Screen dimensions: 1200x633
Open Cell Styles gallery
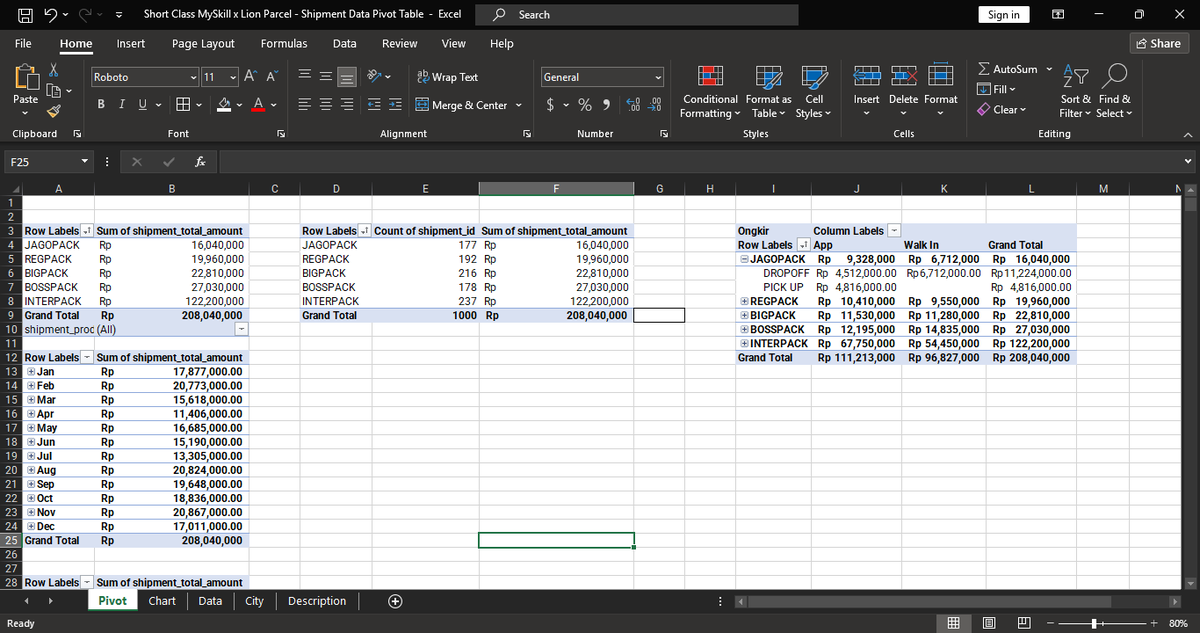(x=814, y=92)
